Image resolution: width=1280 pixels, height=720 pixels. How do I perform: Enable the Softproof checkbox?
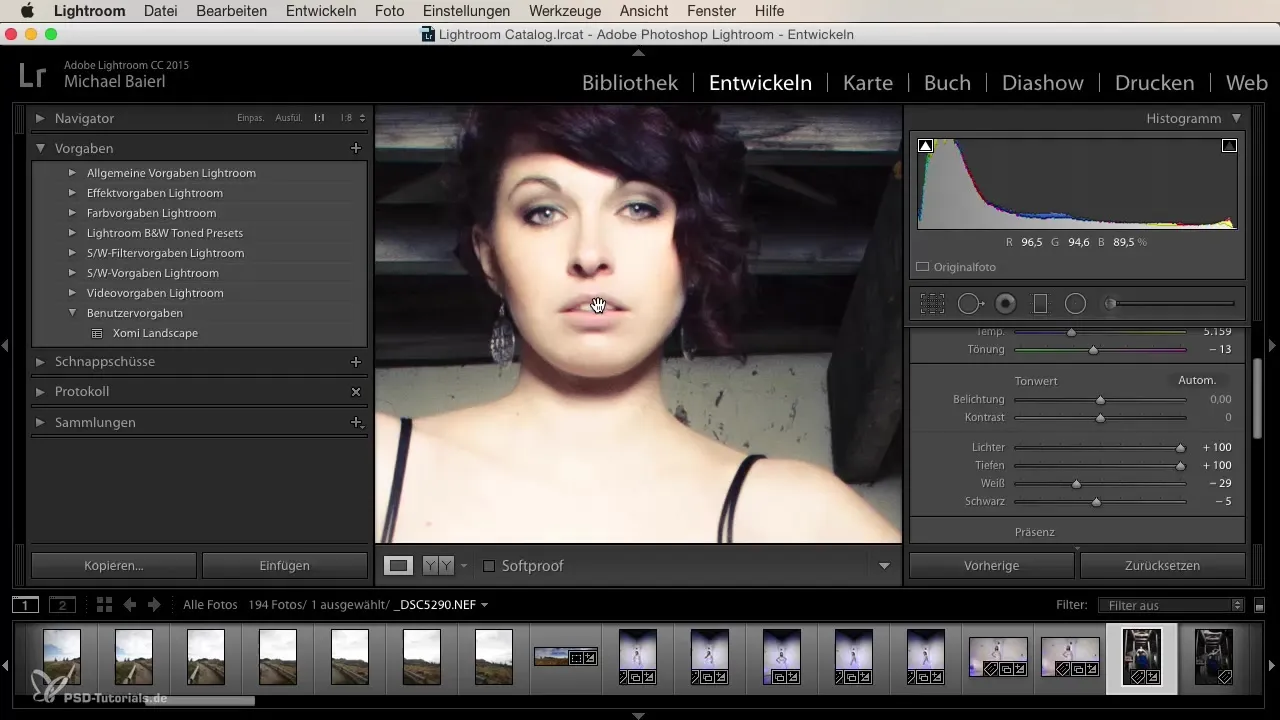click(x=489, y=566)
